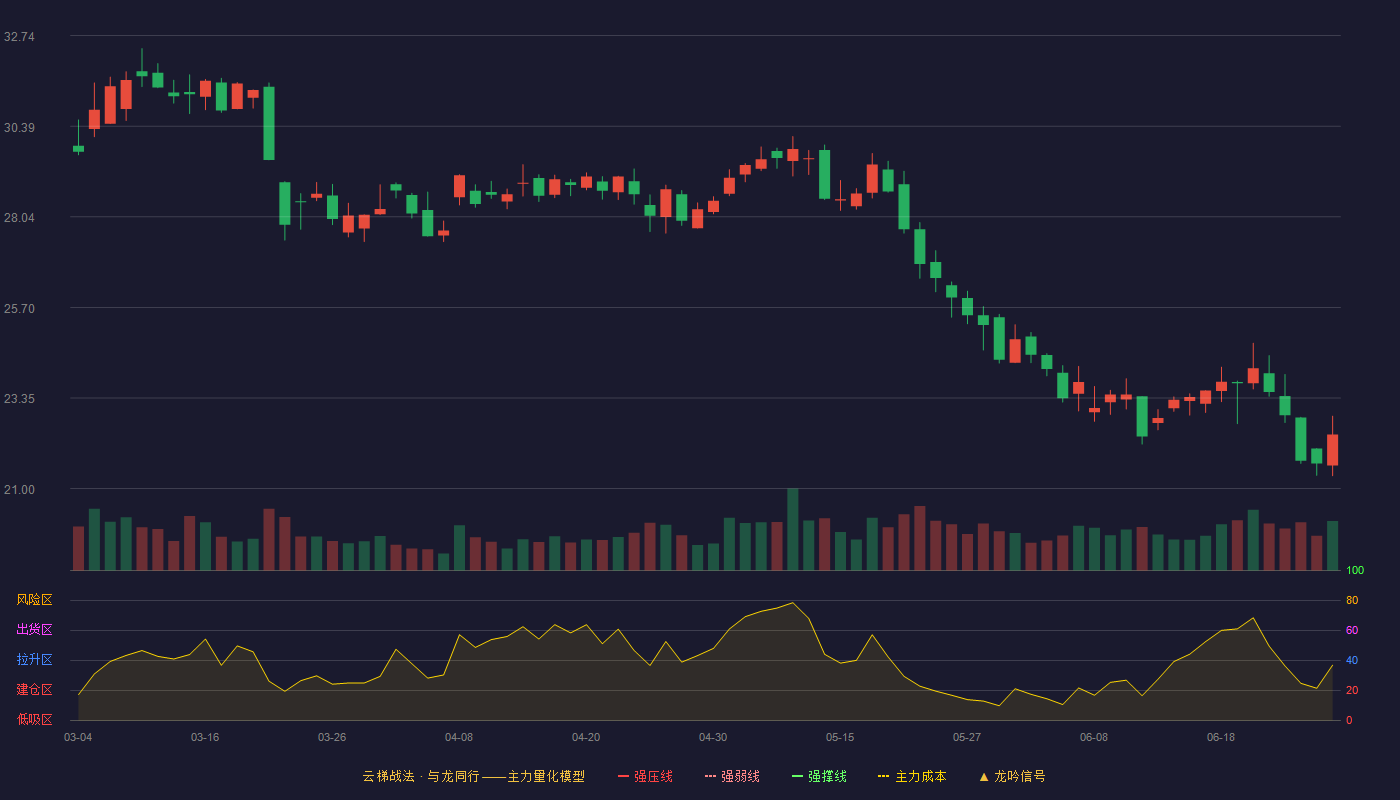Click the 出货区 zone label
1400x800 pixels.
(x=34, y=630)
